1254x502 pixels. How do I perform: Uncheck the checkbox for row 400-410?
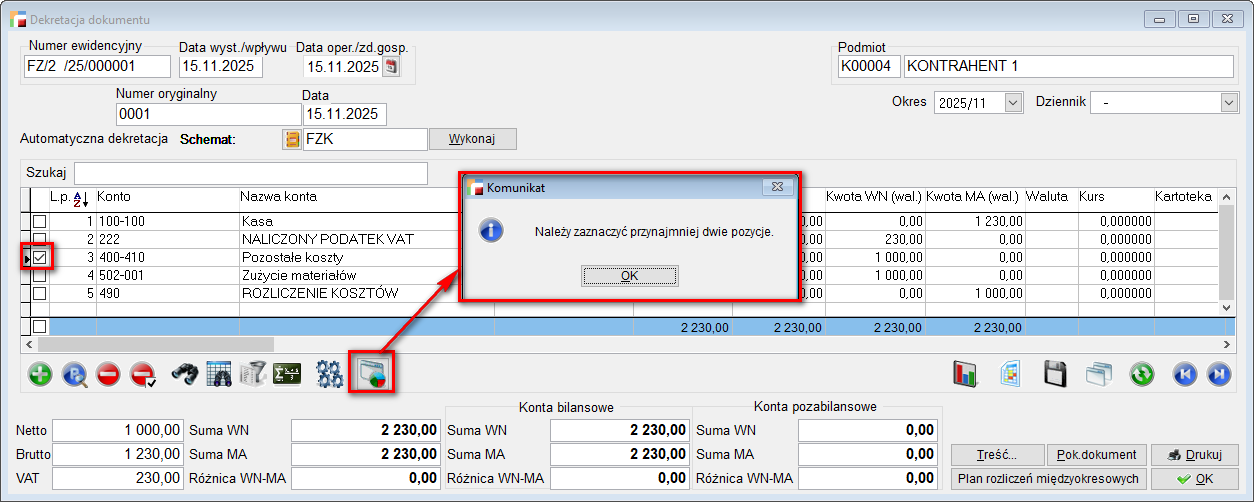40,258
